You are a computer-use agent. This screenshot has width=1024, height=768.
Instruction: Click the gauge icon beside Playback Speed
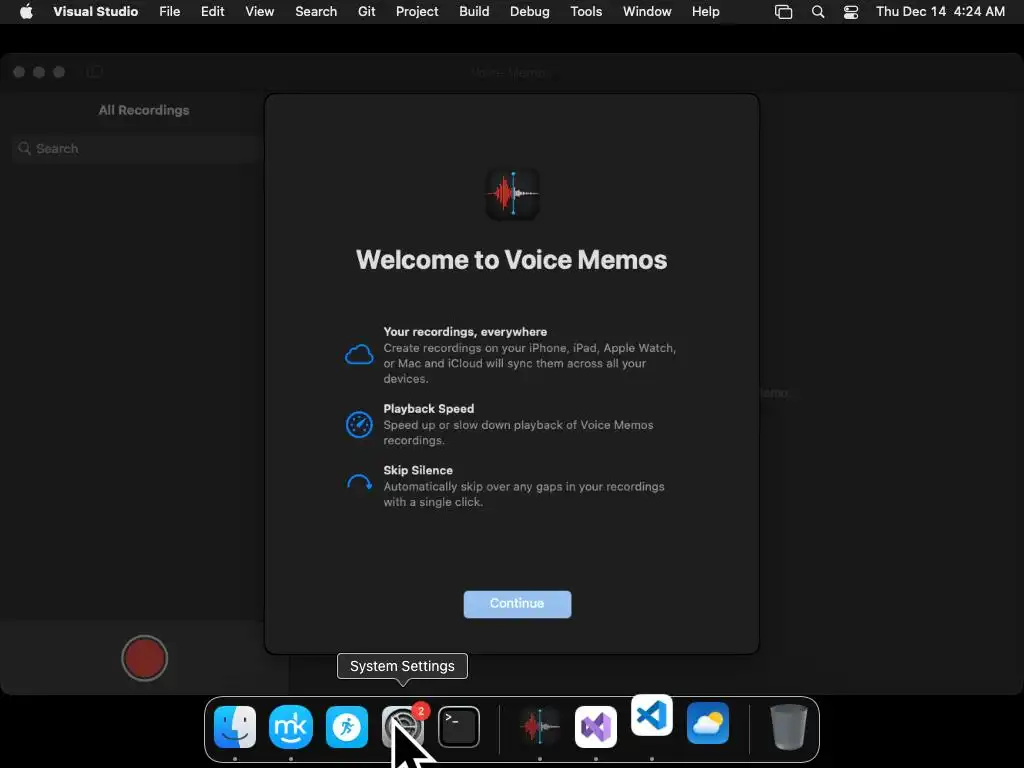(359, 424)
